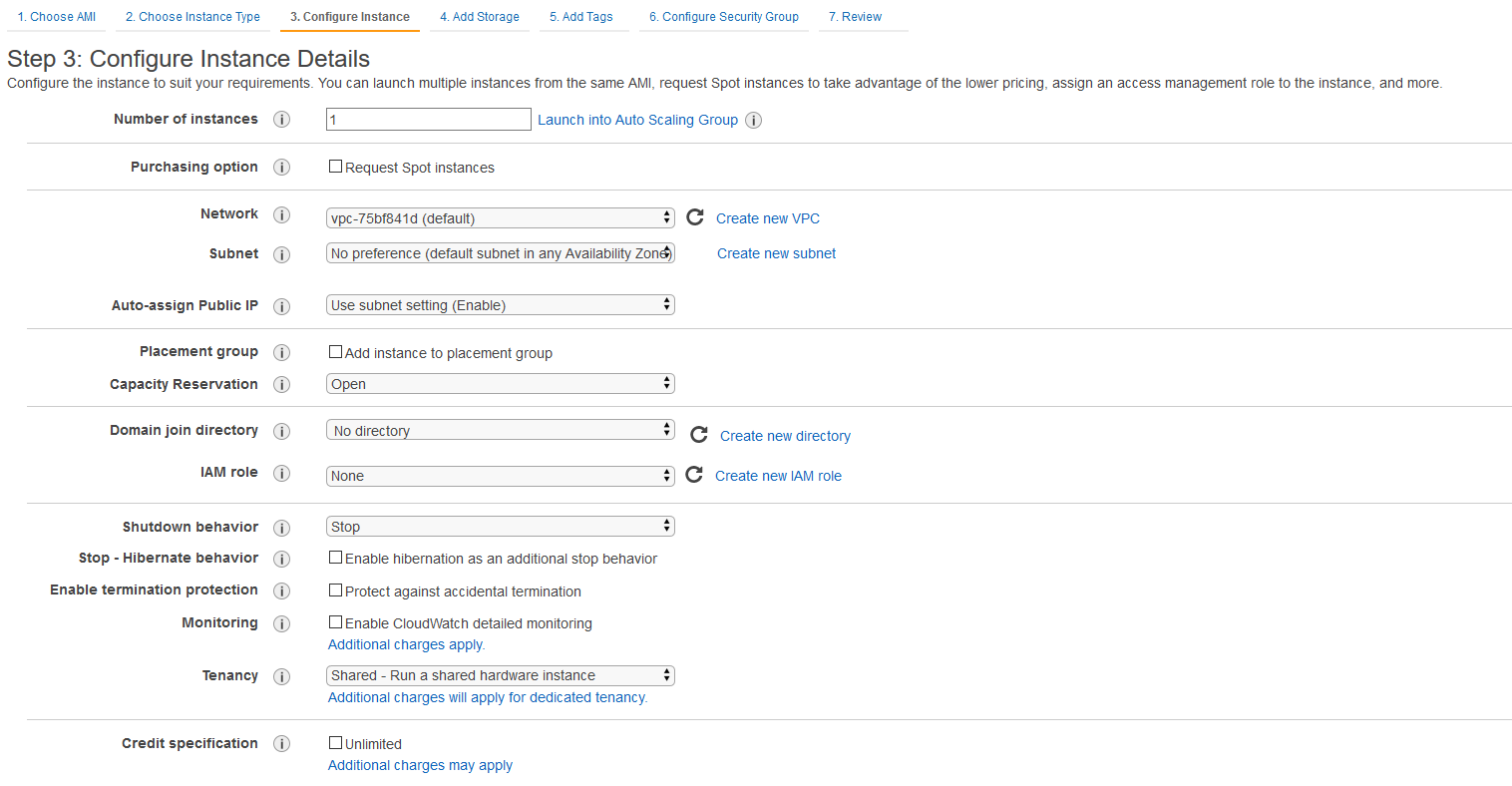Image resolution: width=1512 pixels, height=786 pixels.
Task: Click the refresh icon beside Network dropdown
Action: [x=695, y=217]
